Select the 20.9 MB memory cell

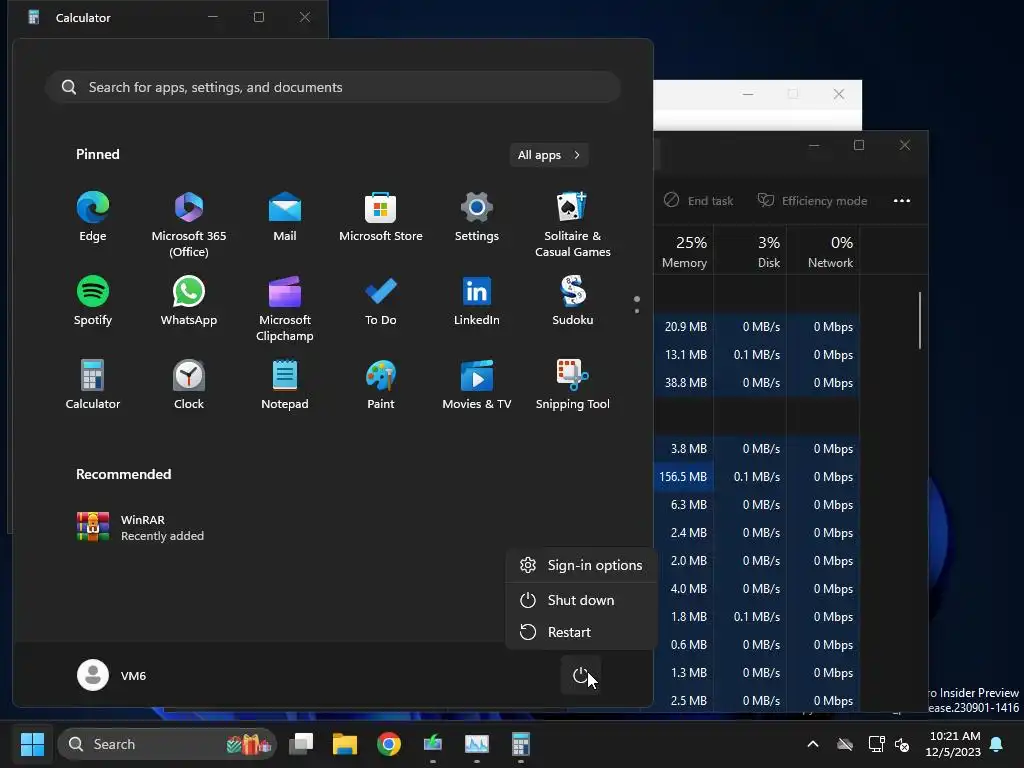coord(684,327)
